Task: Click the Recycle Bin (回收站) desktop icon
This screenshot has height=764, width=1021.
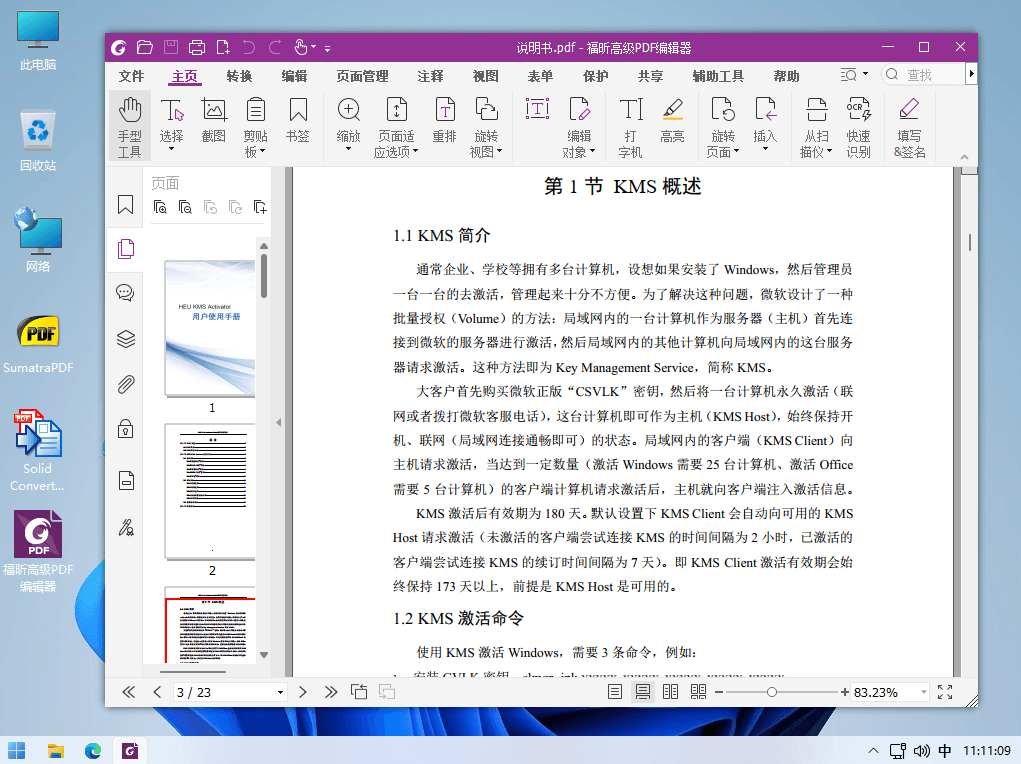Action: (38, 141)
